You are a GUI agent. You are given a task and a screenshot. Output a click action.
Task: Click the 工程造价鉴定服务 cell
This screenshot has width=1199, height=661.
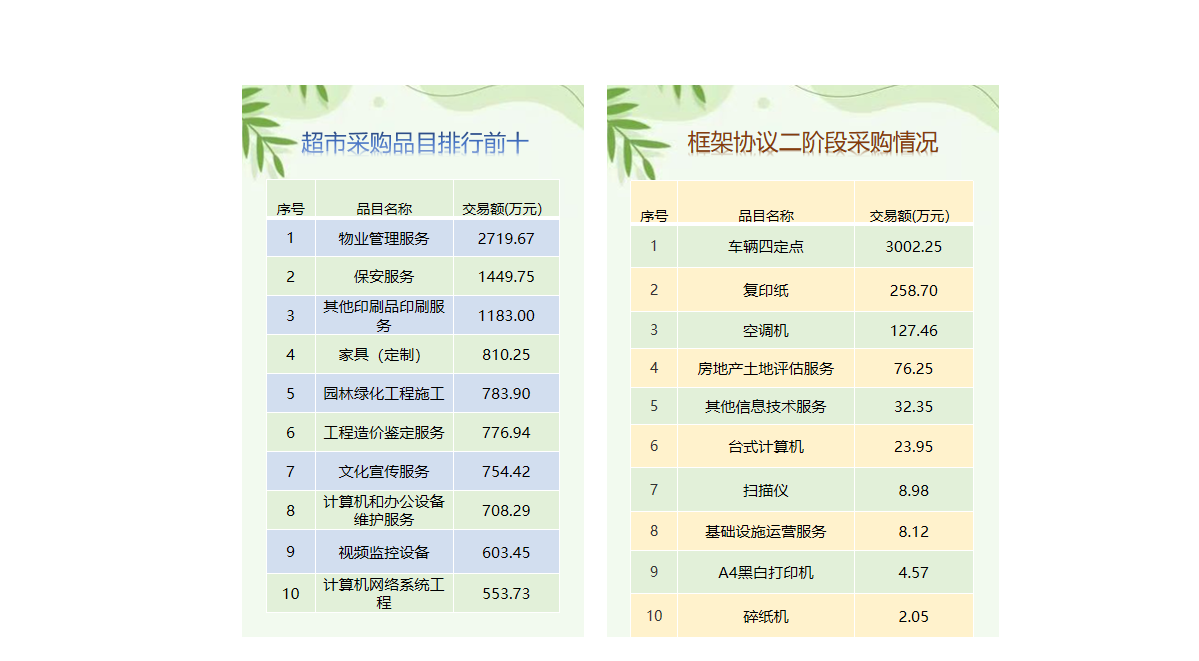pyautogui.click(x=384, y=433)
